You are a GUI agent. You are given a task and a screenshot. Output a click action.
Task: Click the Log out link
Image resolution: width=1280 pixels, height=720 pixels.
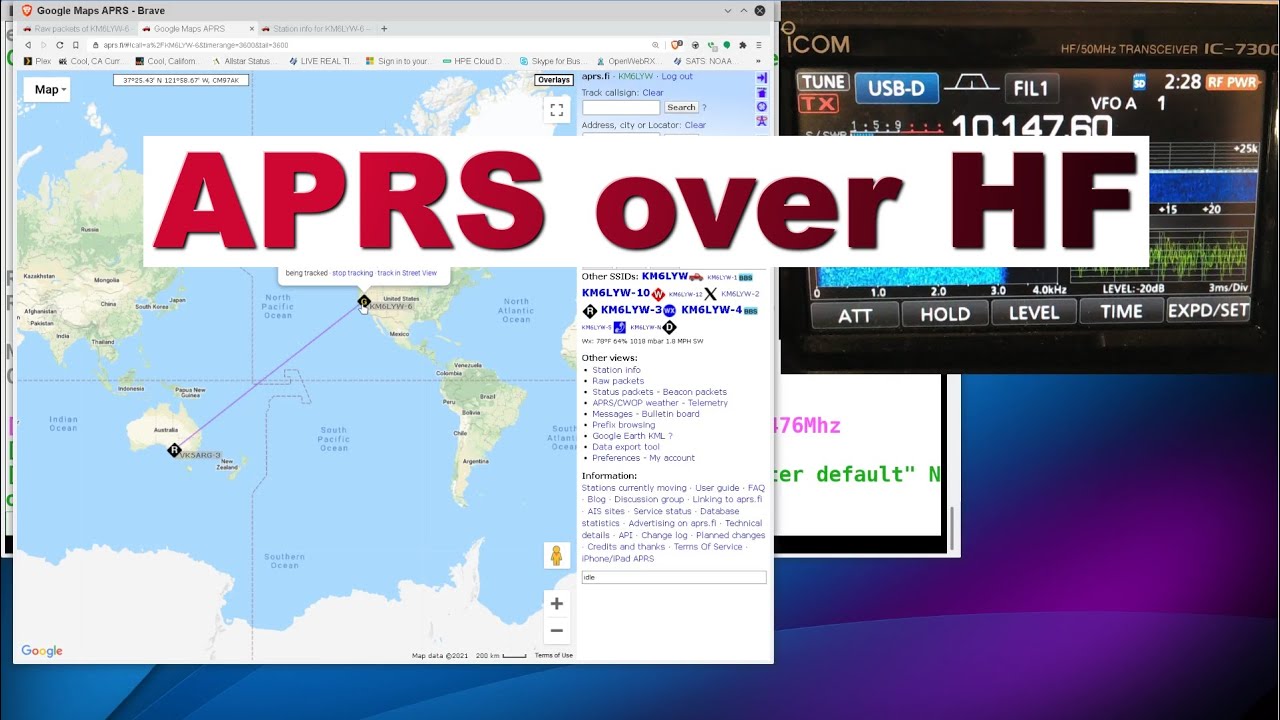(x=677, y=77)
